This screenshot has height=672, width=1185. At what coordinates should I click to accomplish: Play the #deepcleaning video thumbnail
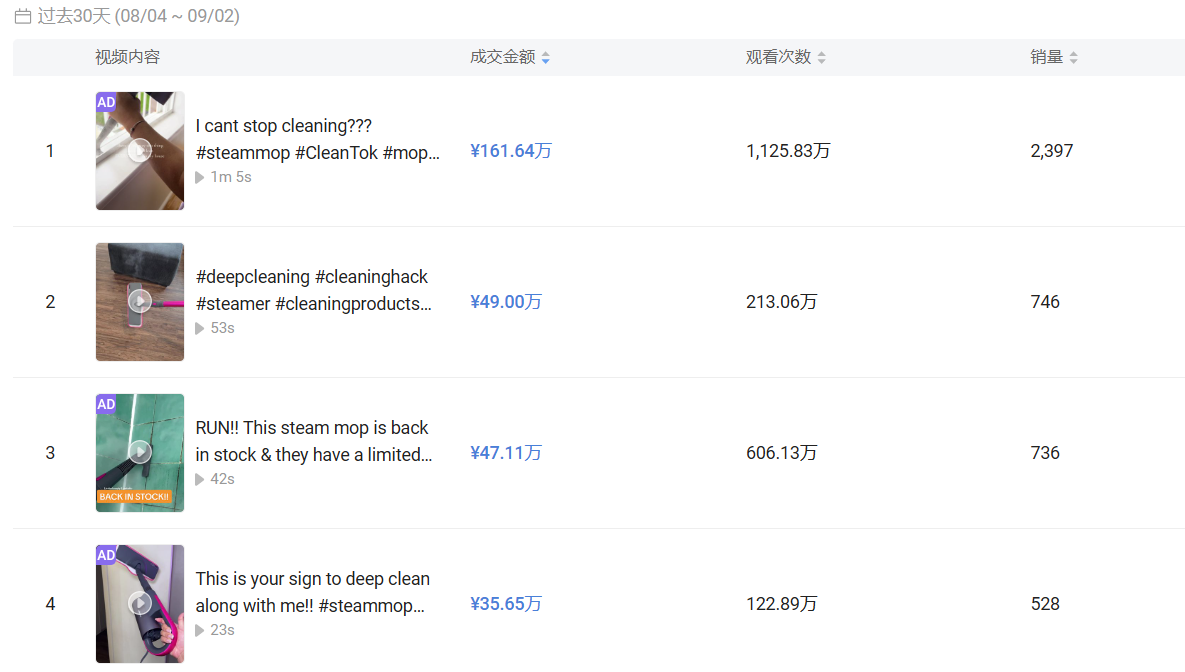[x=140, y=301]
